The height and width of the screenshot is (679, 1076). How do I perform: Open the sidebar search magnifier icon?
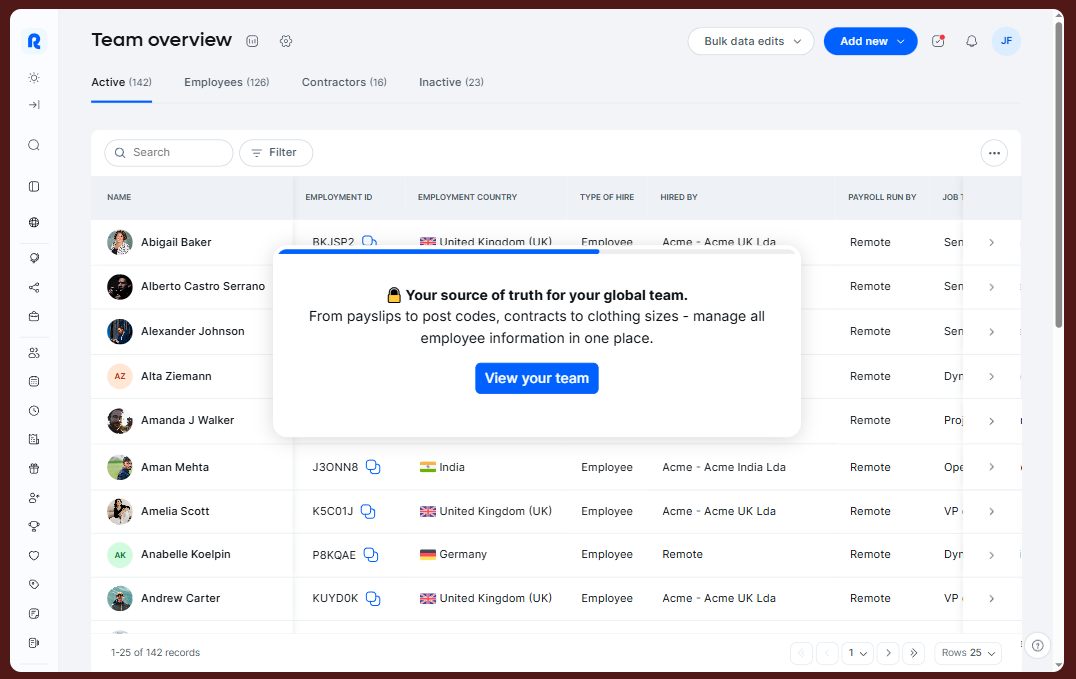coord(34,146)
